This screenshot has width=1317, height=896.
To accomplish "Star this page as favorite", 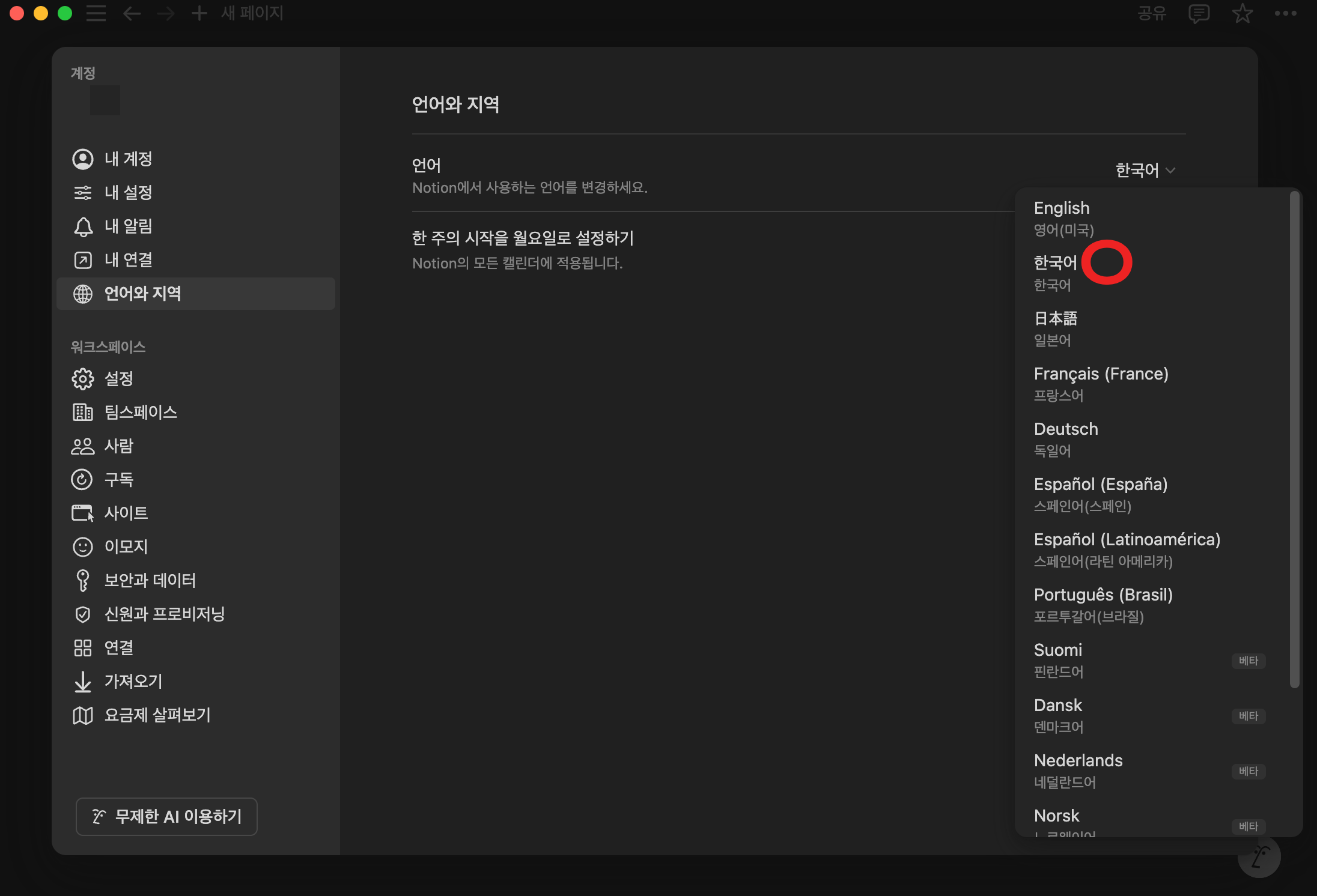I will point(1242,13).
